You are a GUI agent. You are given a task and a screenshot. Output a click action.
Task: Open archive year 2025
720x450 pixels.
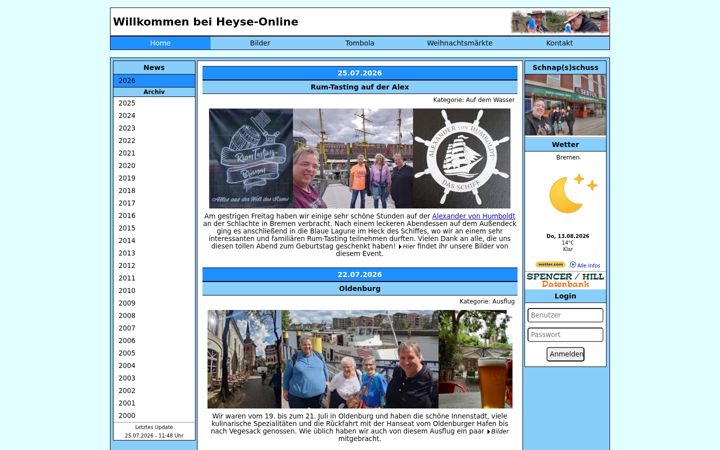154,103
